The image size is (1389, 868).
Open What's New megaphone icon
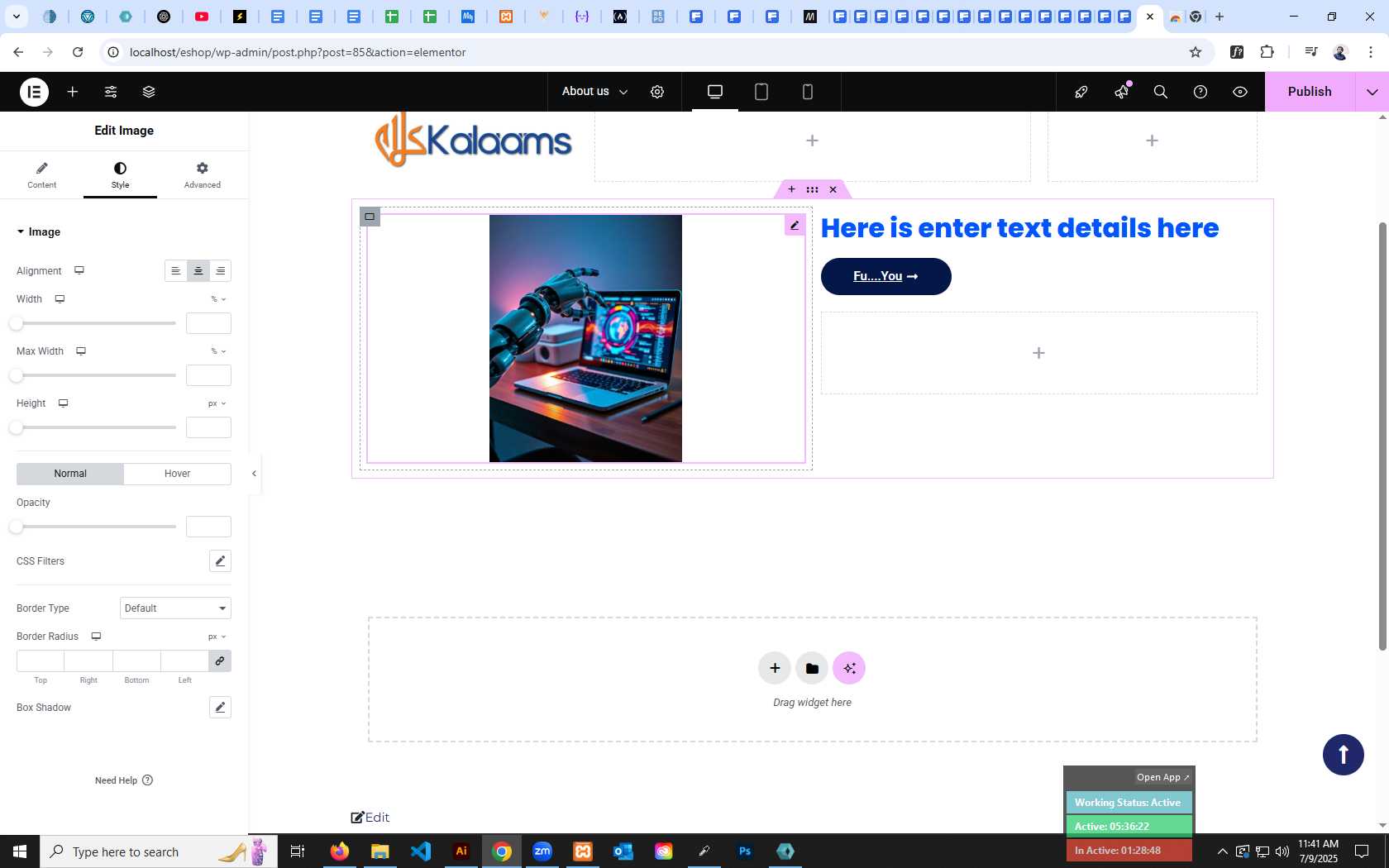[1121, 92]
